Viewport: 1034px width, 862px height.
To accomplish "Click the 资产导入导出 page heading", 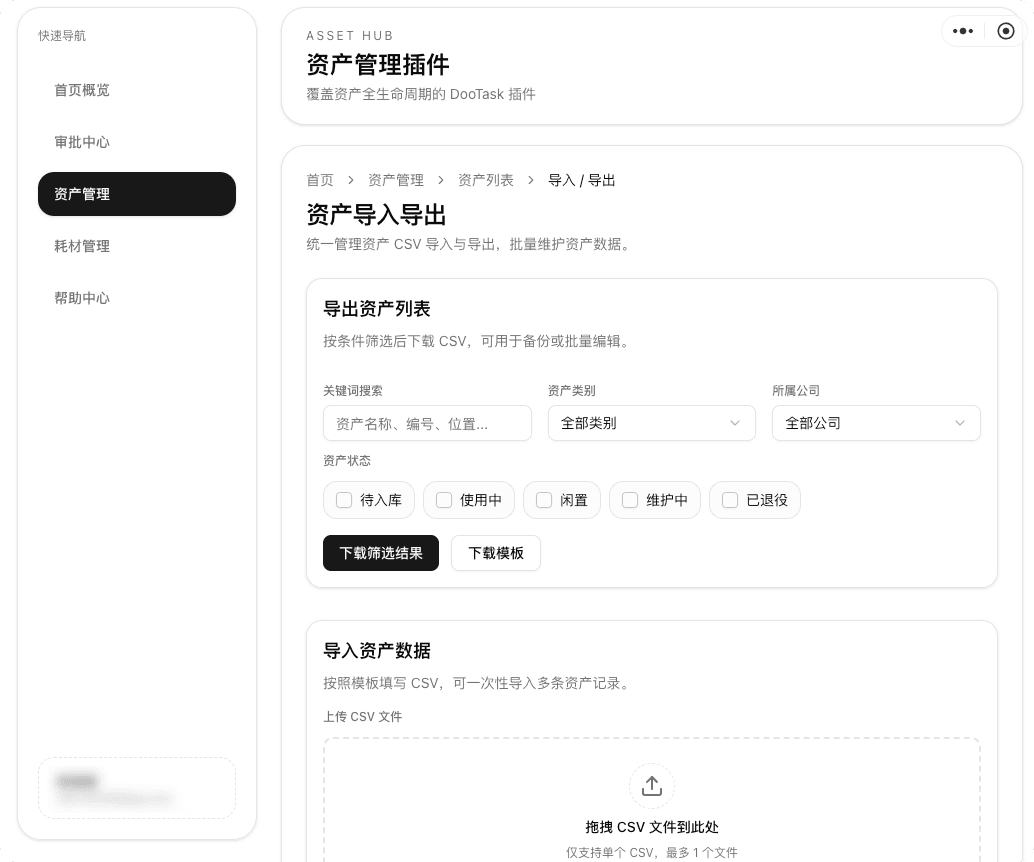I will point(377,215).
